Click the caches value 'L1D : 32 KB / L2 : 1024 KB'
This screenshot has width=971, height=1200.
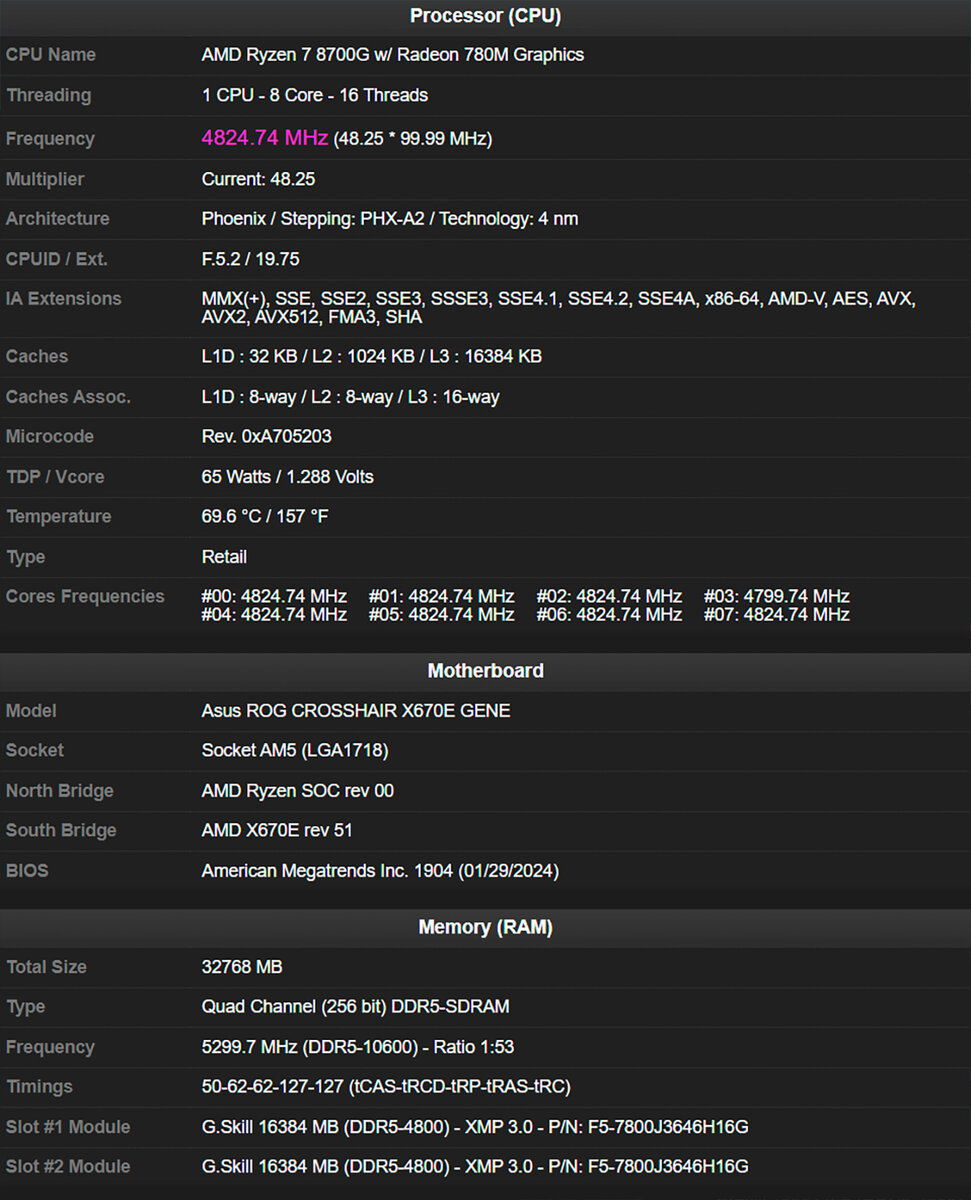click(372, 356)
